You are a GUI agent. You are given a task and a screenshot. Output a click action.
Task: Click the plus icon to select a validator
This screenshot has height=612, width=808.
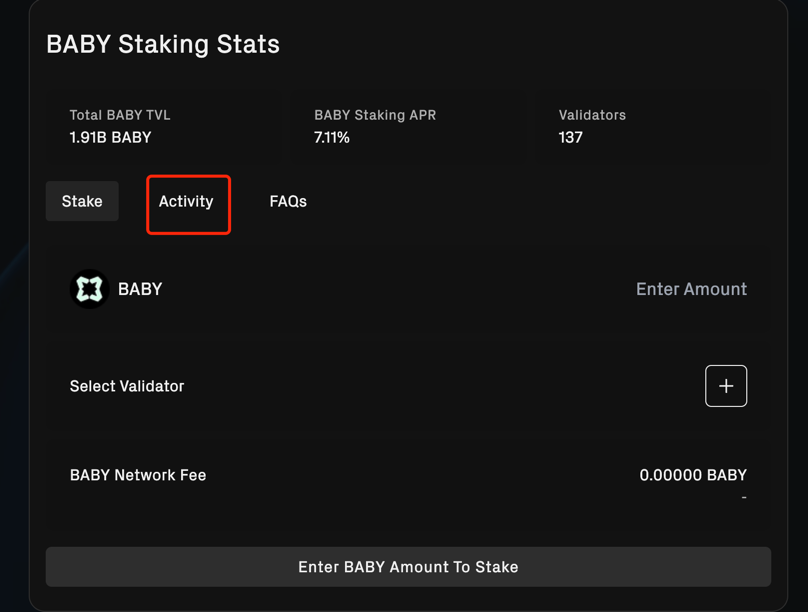coord(726,386)
